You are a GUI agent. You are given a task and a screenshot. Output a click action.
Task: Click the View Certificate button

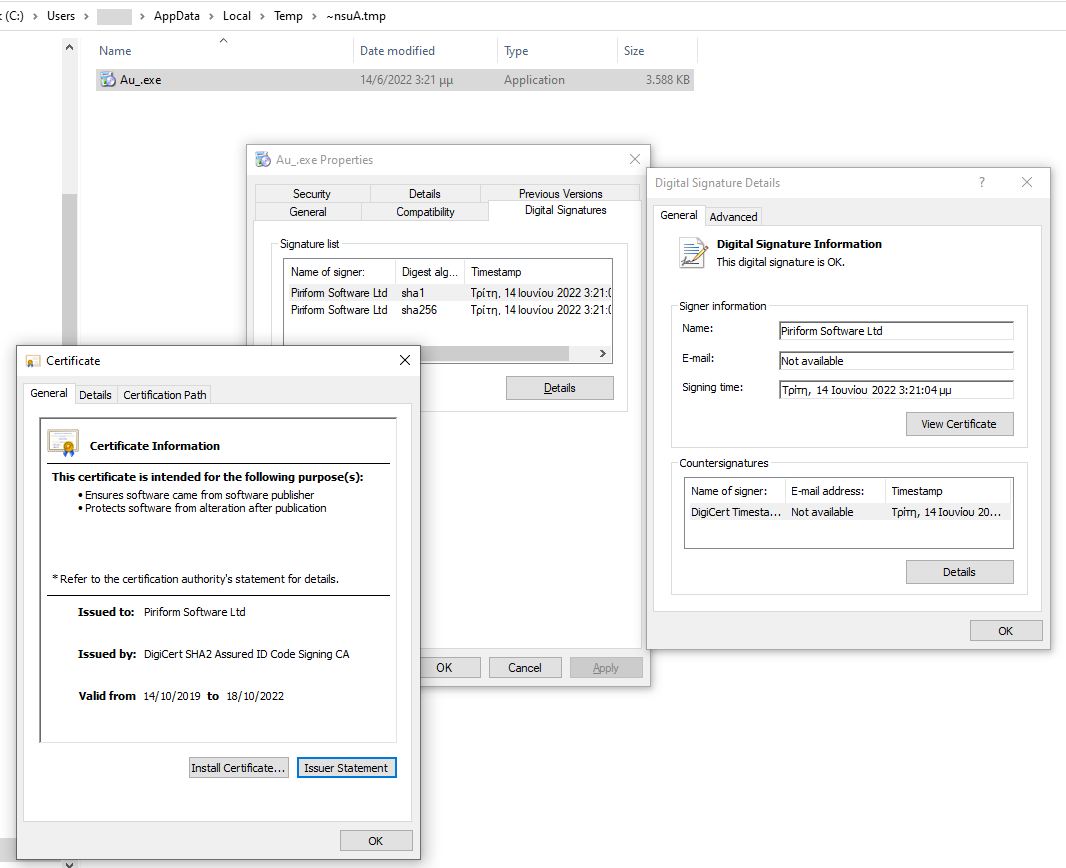click(x=959, y=424)
